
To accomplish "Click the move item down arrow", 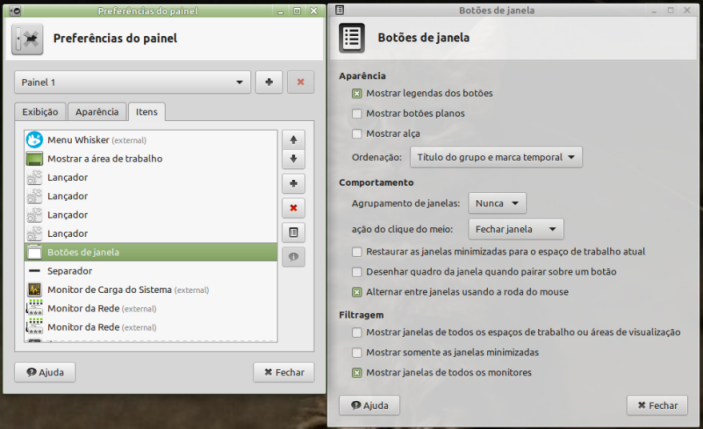I will [294, 159].
